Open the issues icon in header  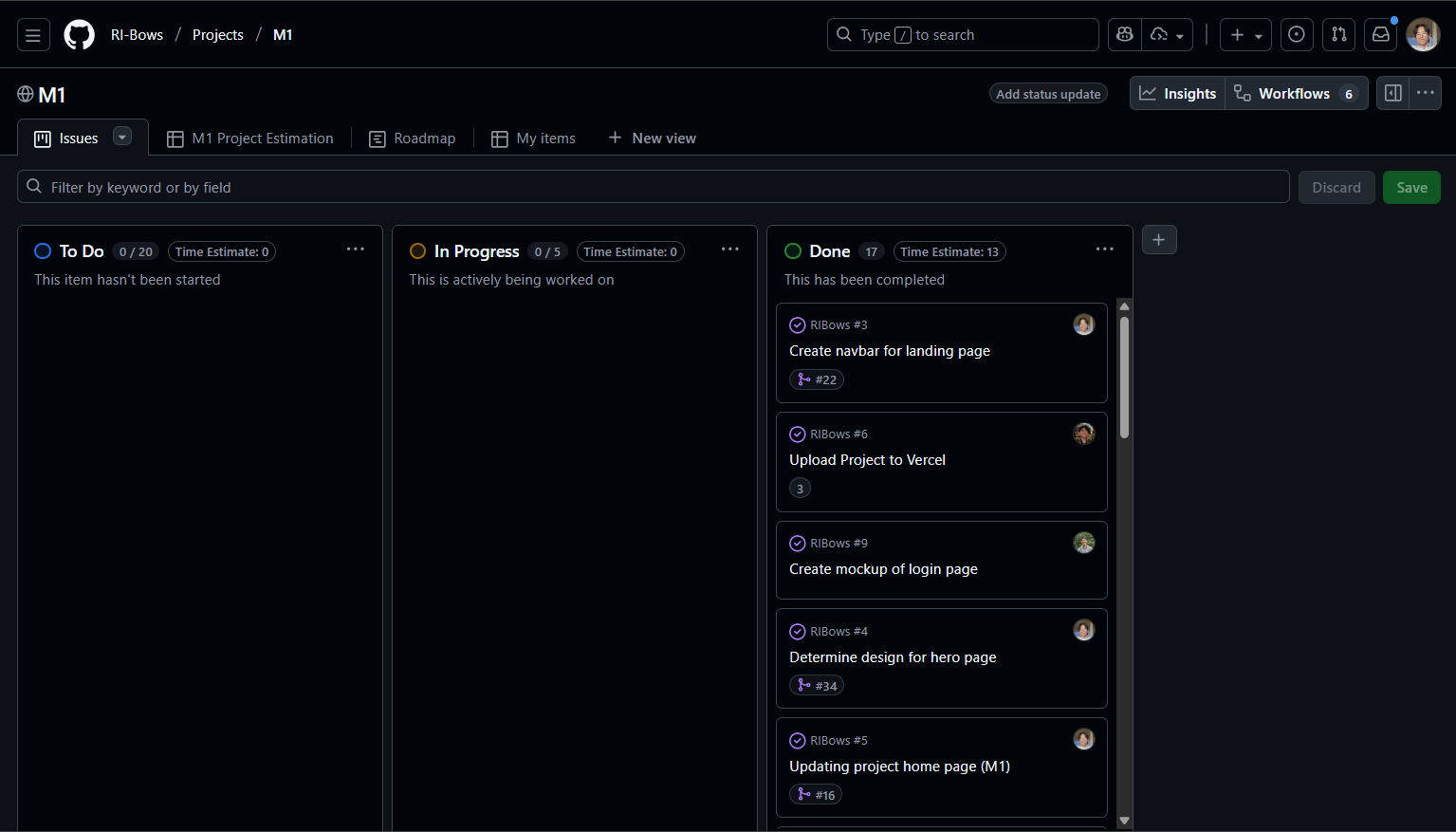click(1297, 35)
